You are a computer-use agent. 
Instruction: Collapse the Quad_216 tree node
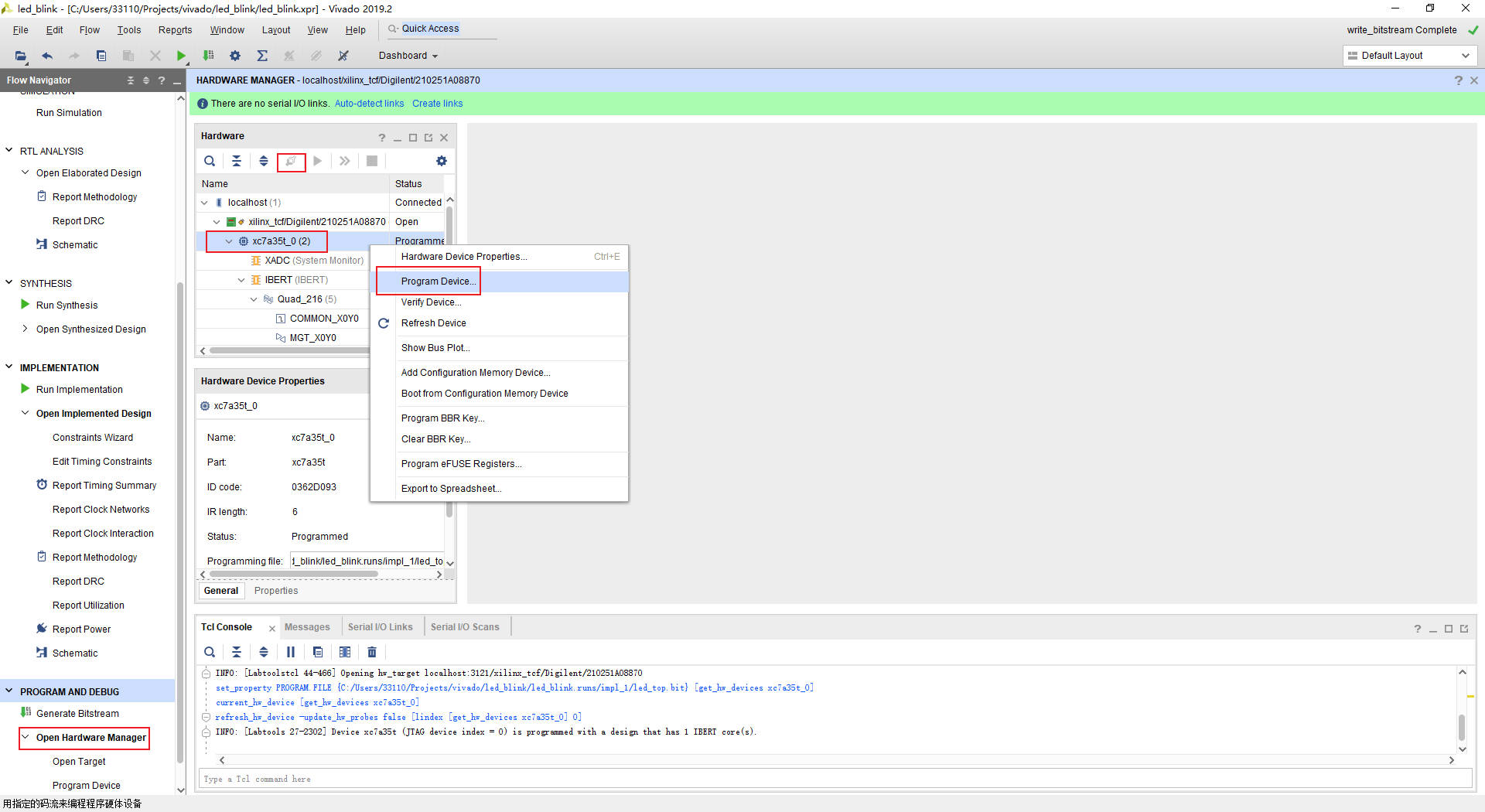coord(254,299)
